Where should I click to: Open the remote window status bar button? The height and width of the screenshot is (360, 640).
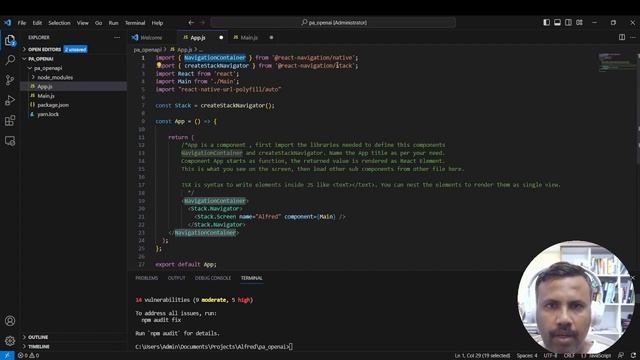[7, 356]
